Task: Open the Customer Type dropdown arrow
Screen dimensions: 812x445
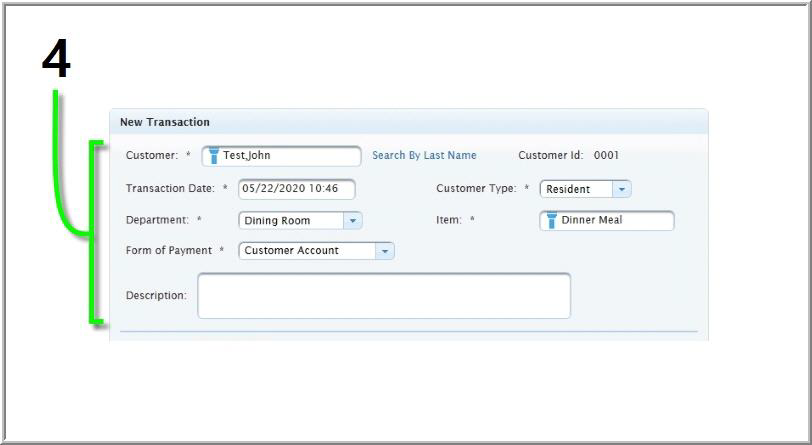Action: click(621, 189)
